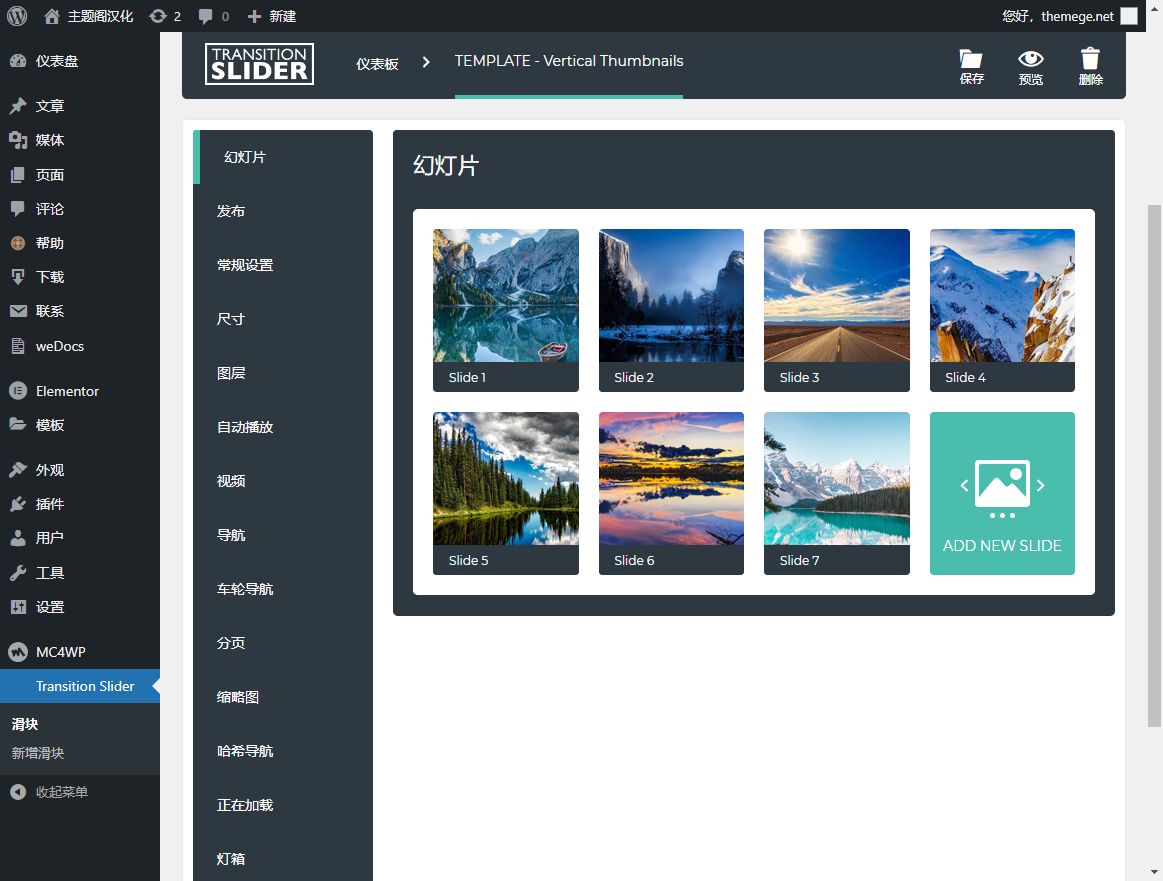This screenshot has width=1163, height=881.
Task: Open the 滑块 submenu link
Action: [24, 725]
